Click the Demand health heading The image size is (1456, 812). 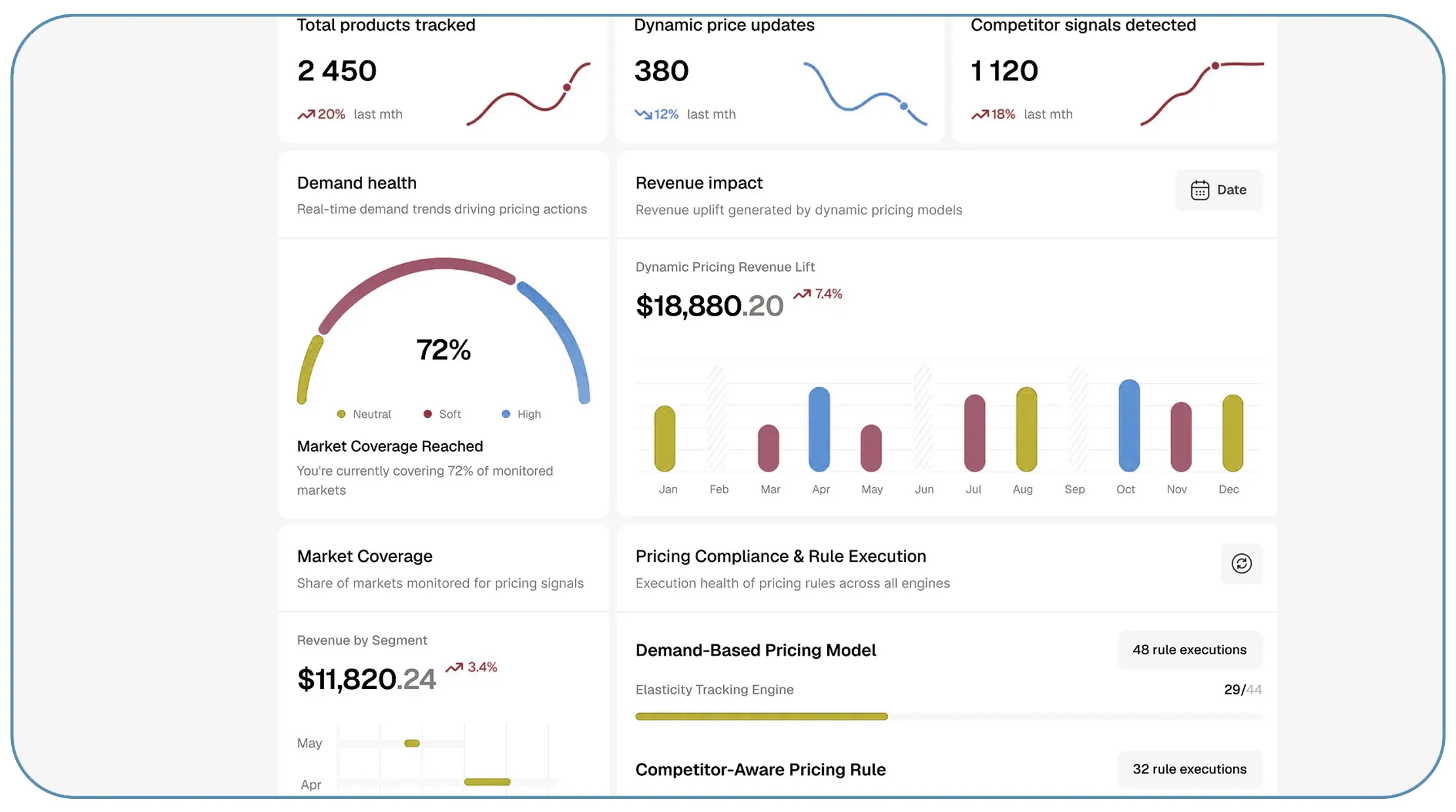pyautogui.click(x=356, y=183)
